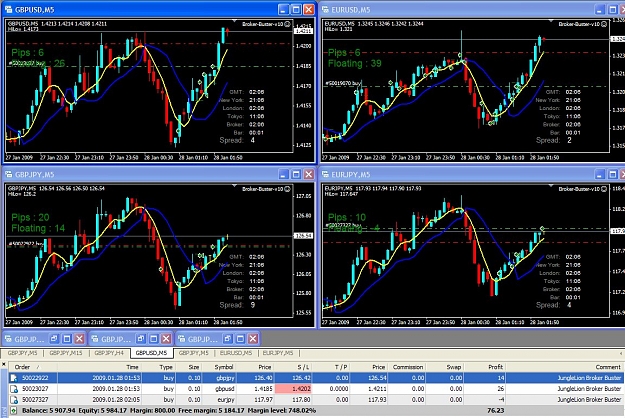Image resolution: width=625 pixels, height=418 pixels.
Task: Click the Broker-Buster smiley icon in the GBPJPY chart
Action: [287, 189]
